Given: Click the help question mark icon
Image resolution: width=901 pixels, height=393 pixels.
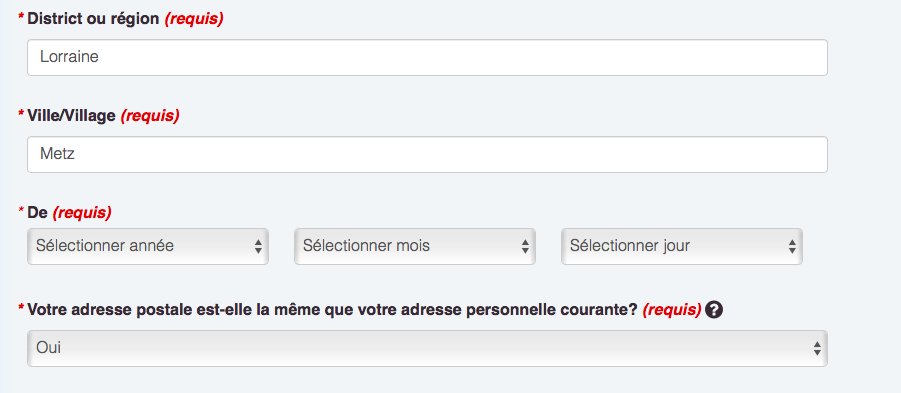Looking at the screenshot, I should (x=714, y=310).
